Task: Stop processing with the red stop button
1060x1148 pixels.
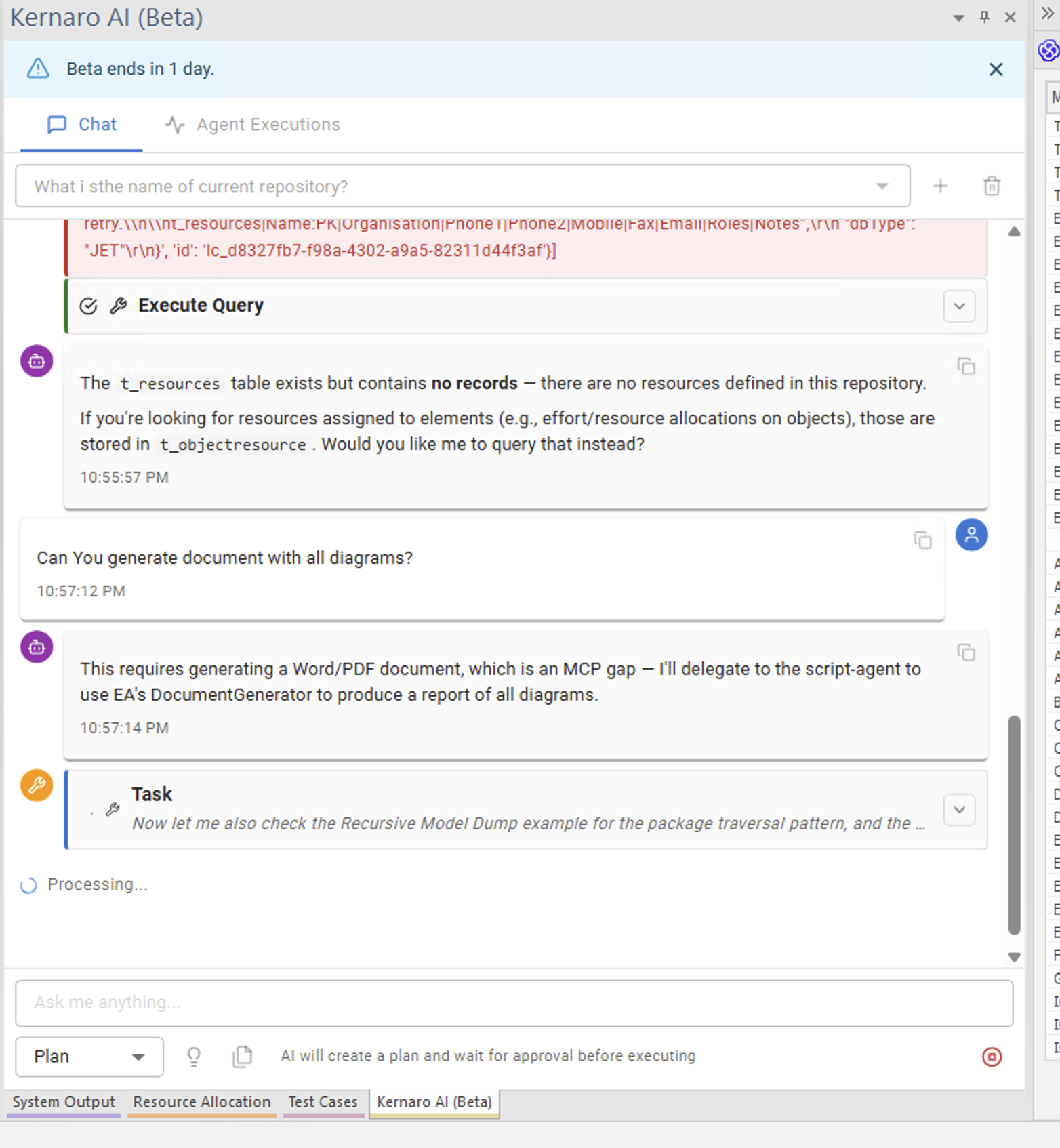Action: point(992,1057)
